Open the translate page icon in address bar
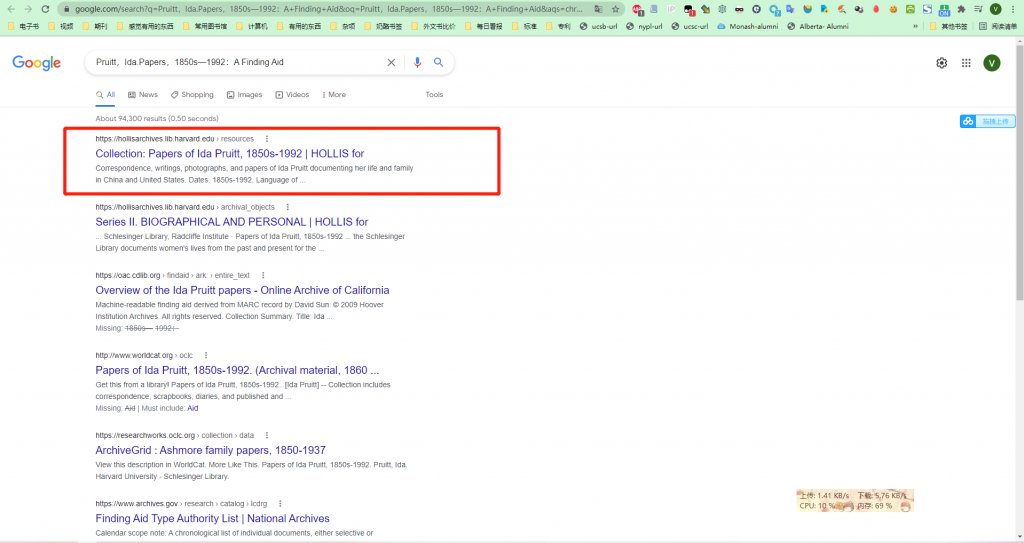This screenshot has height=543, width=1024. click(x=598, y=9)
